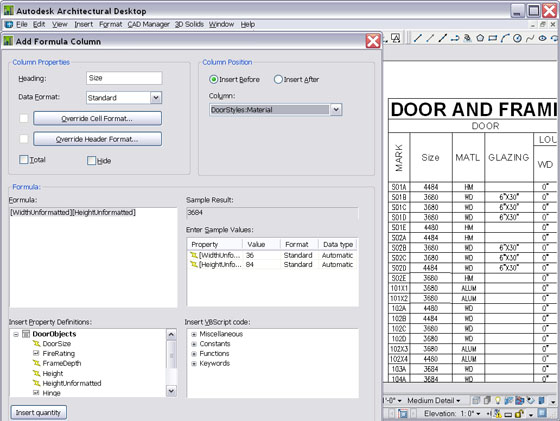Select the thick line tool with black endpoints
Image resolution: width=560 pixels, height=421 pixels.
click(x=443, y=38)
